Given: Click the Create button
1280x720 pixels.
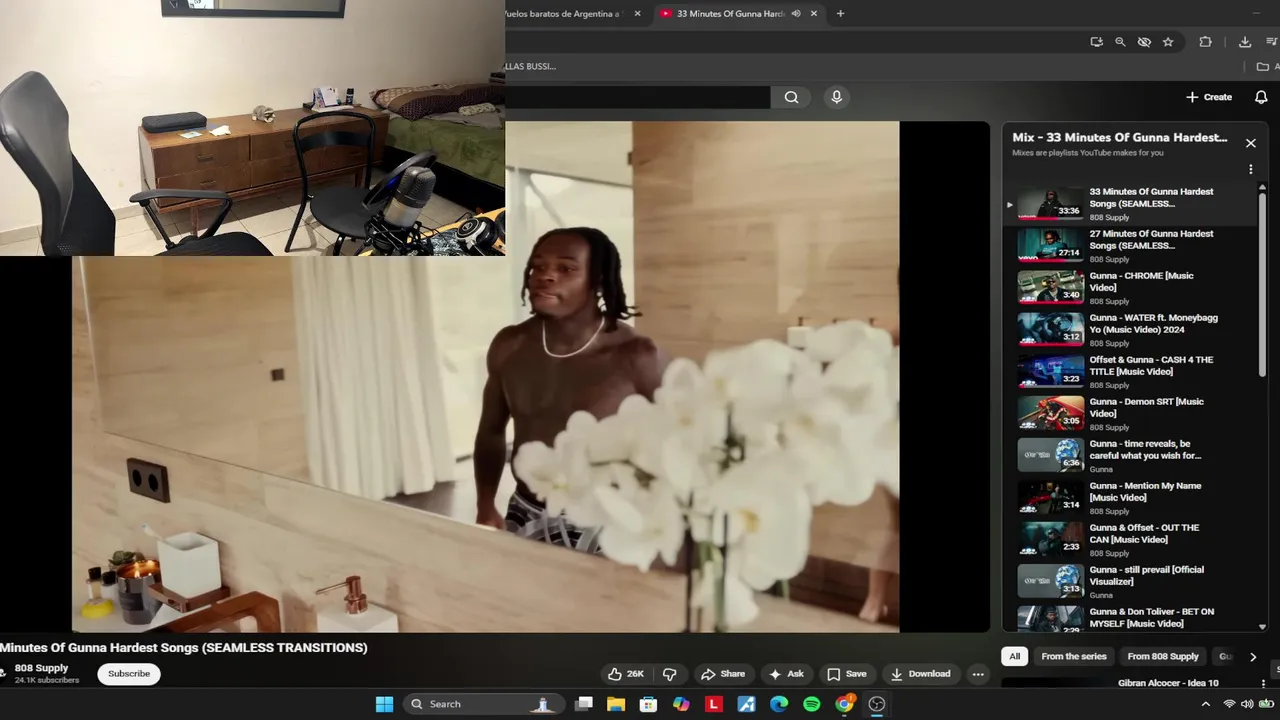Looking at the screenshot, I should click(x=1209, y=97).
